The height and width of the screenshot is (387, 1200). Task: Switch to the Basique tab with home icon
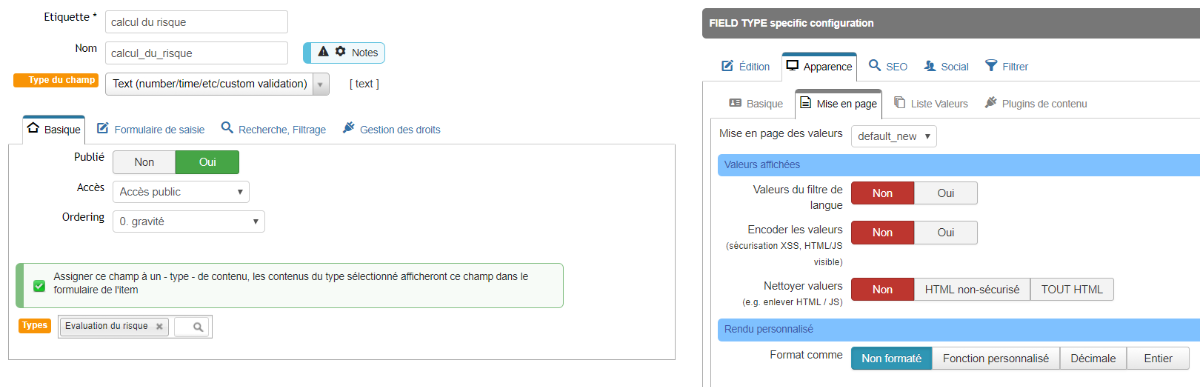tap(54, 129)
